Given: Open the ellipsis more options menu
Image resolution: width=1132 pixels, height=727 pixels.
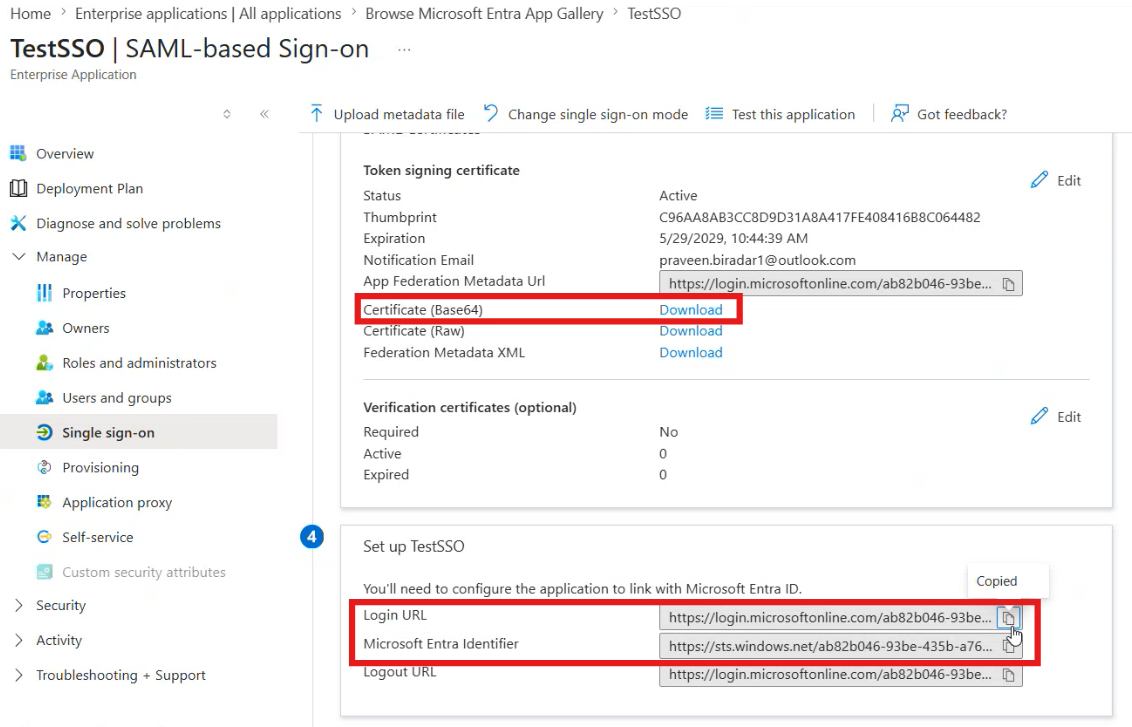Looking at the screenshot, I should [x=404, y=49].
